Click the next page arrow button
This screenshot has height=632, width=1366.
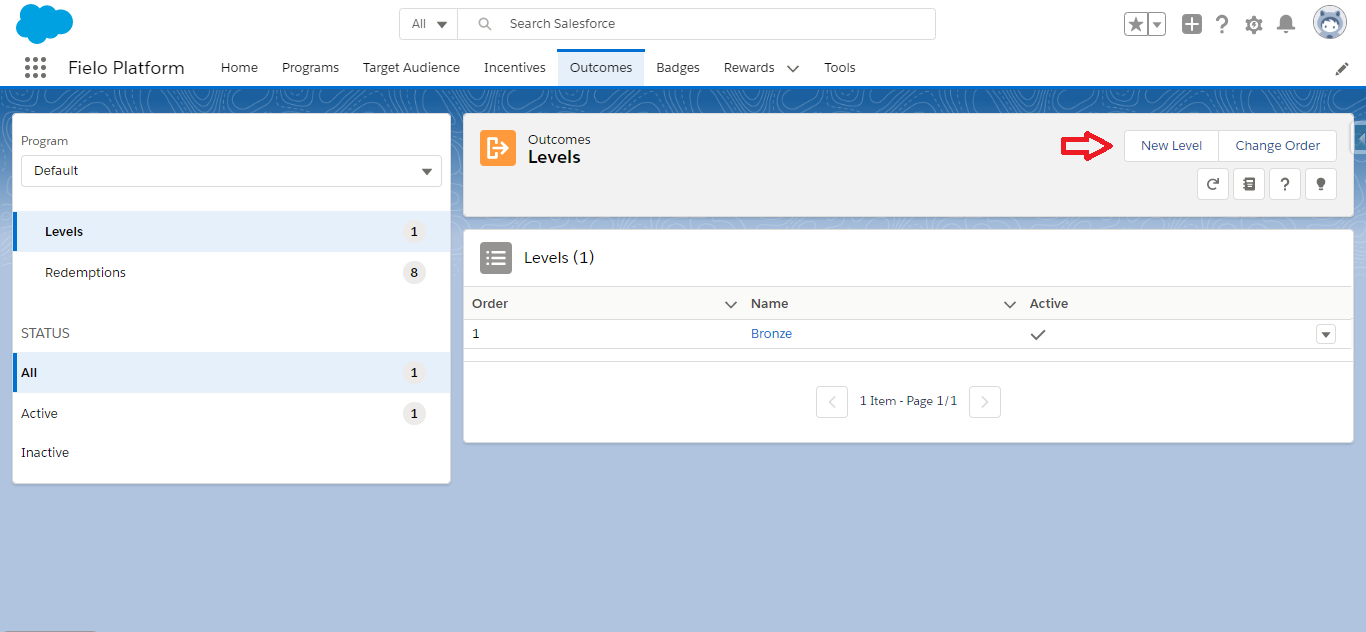point(985,402)
